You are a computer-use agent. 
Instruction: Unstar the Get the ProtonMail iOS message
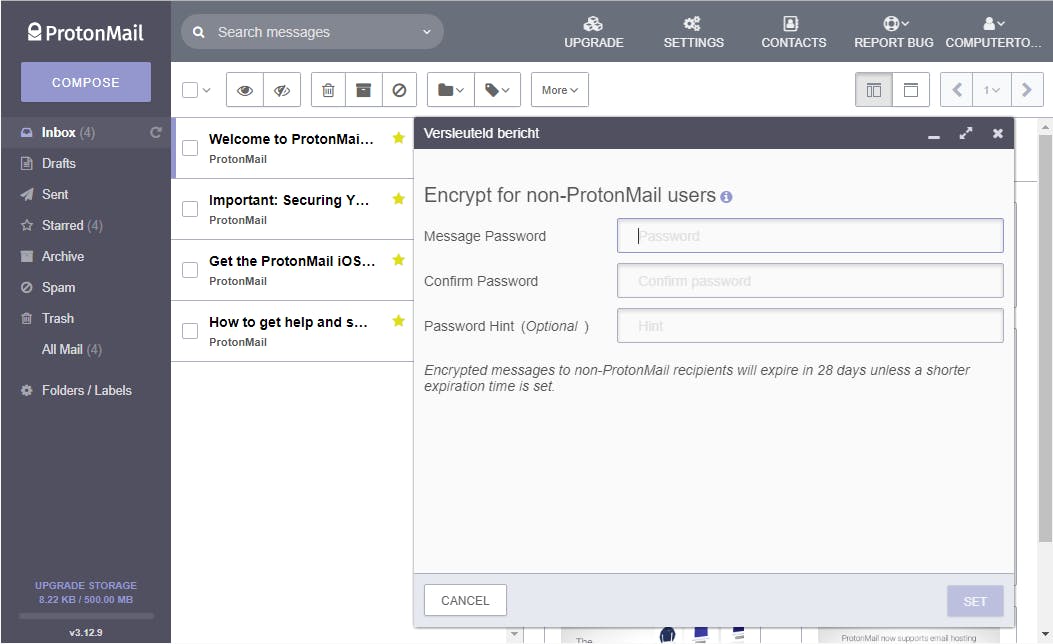398,260
